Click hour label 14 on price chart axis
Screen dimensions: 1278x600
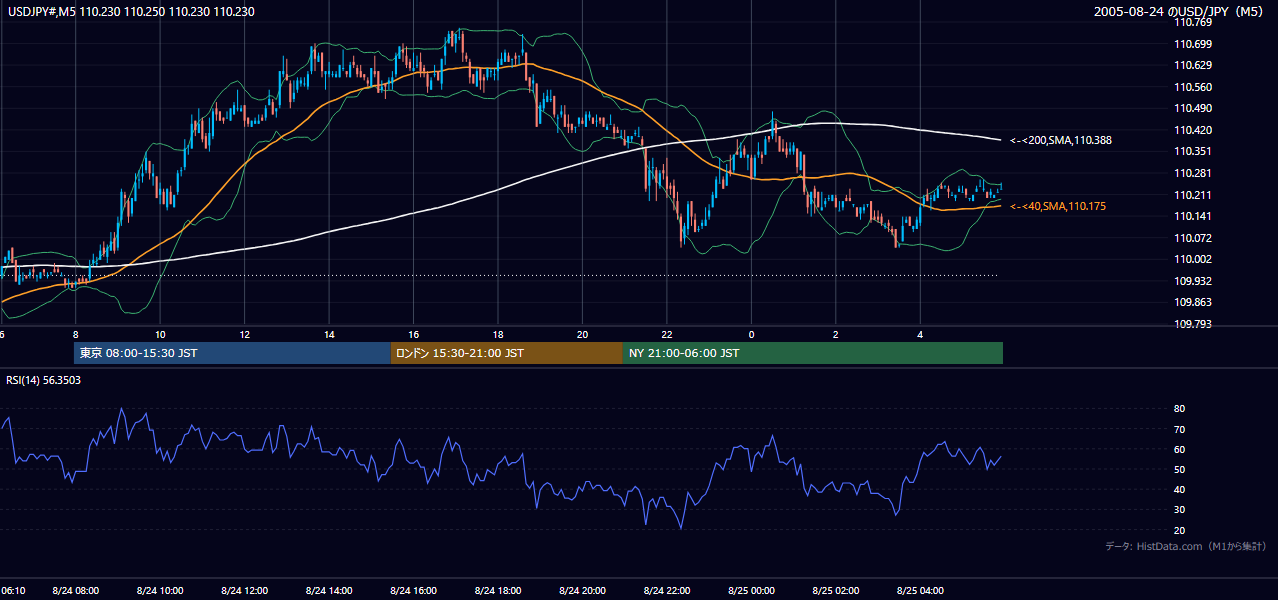pyautogui.click(x=329, y=335)
